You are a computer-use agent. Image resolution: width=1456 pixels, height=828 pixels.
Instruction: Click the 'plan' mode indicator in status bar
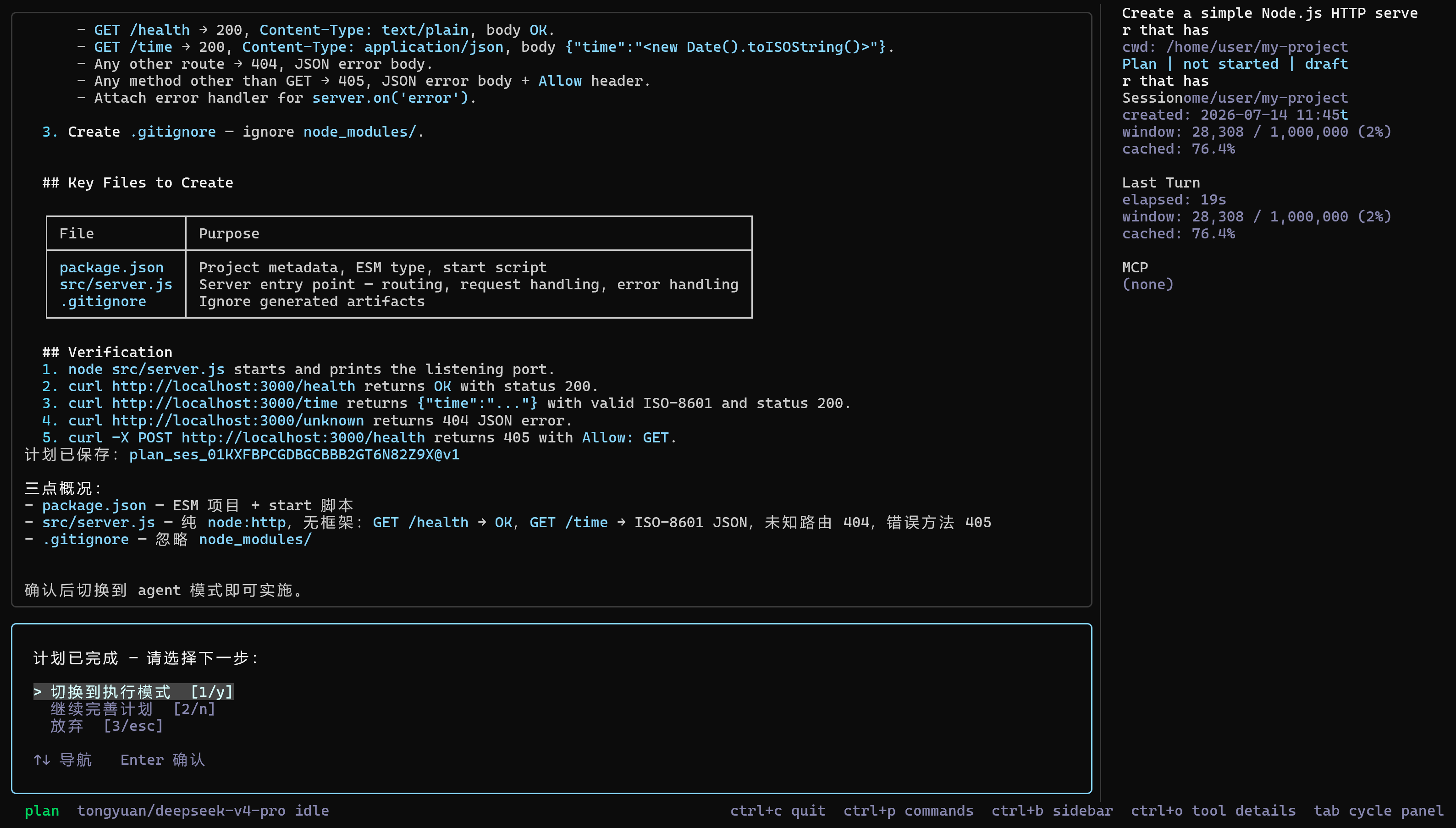[x=42, y=811]
